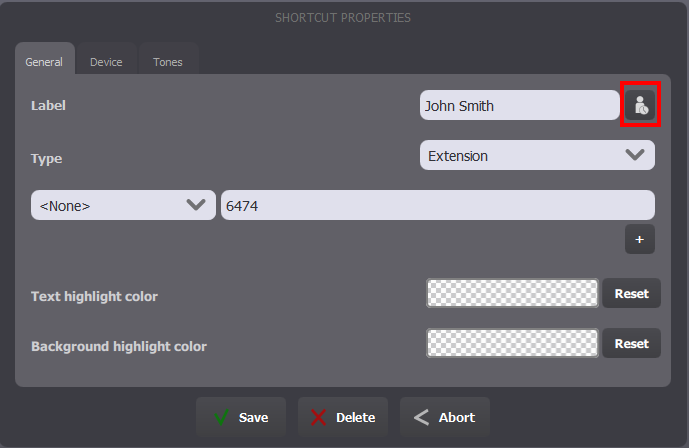Click the plus icon to add number
Viewport: 689px width, 448px height.
coord(640,239)
